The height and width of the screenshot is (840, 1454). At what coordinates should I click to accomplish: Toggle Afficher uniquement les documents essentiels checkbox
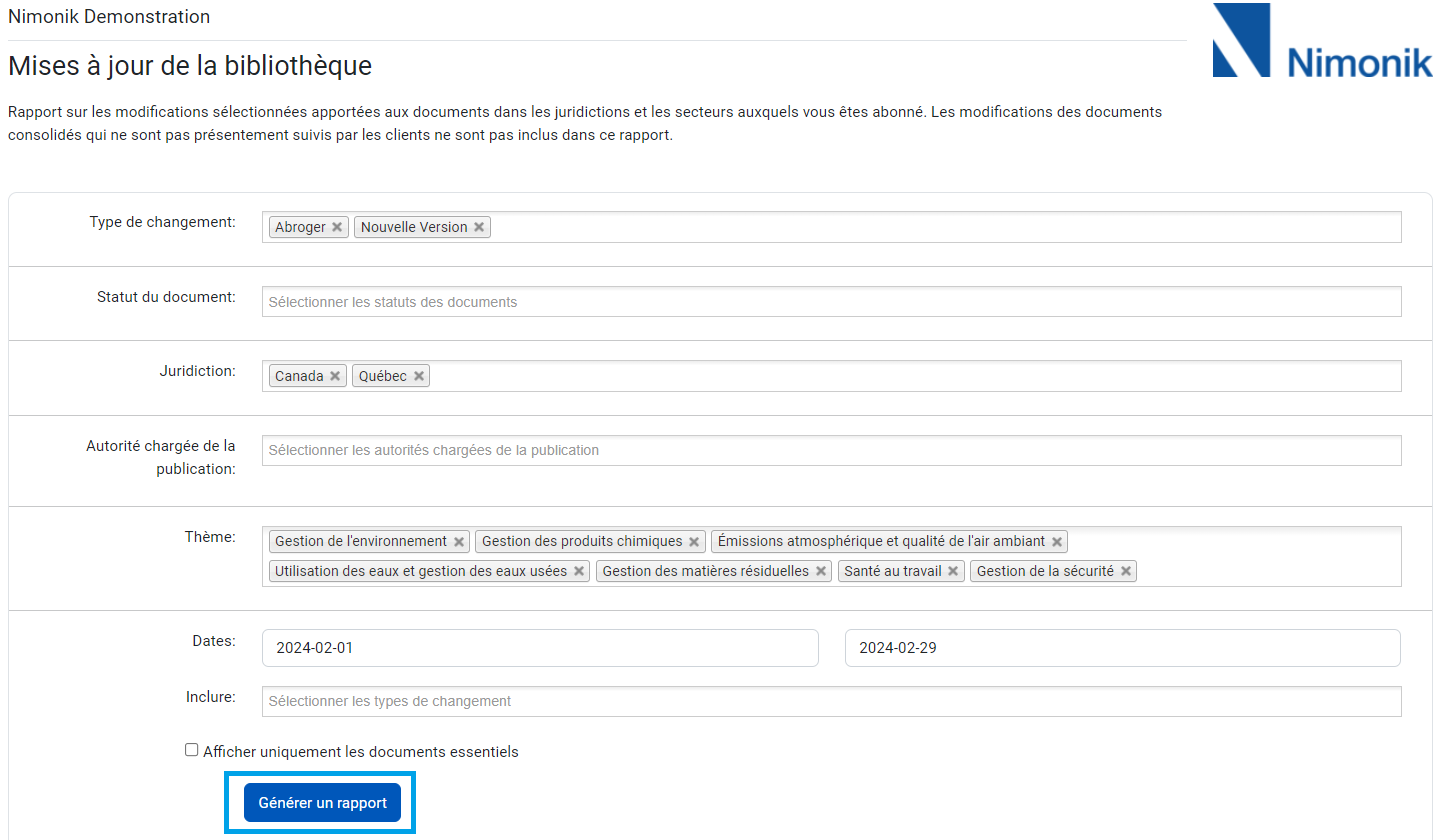192,750
